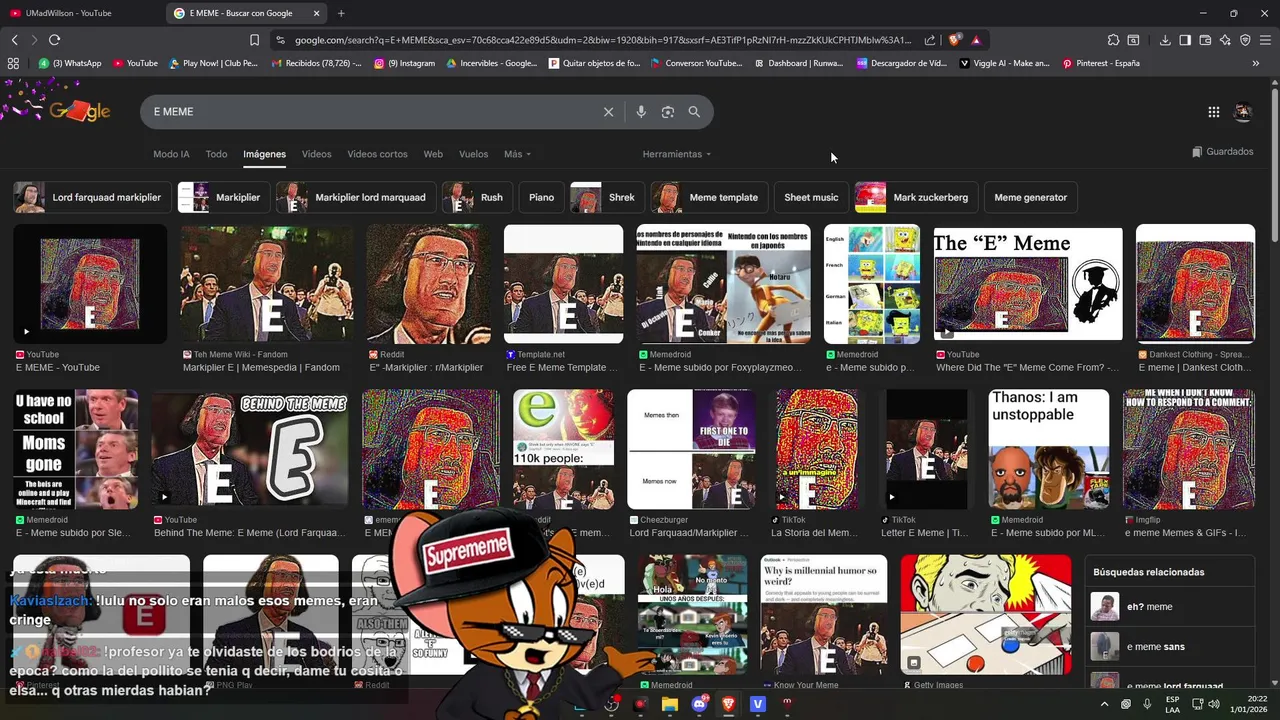
Task: Filter images by the Rush chip
Action: coord(477,197)
